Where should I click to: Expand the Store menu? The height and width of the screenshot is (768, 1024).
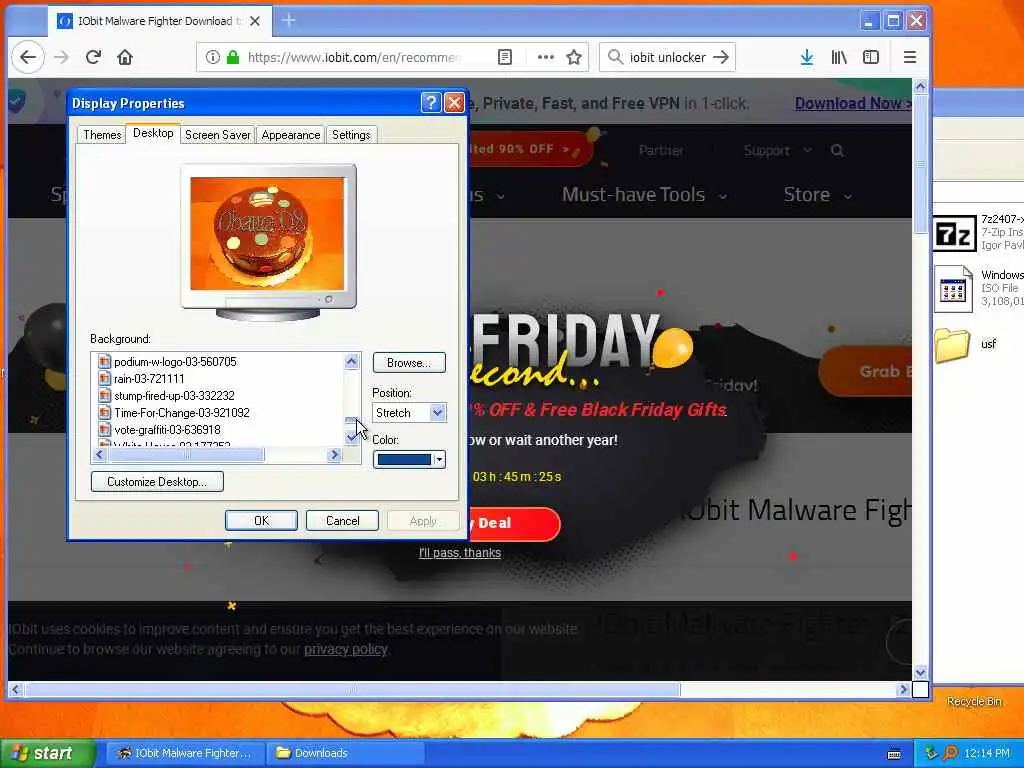pyautogui.click(x=817, y=195)
